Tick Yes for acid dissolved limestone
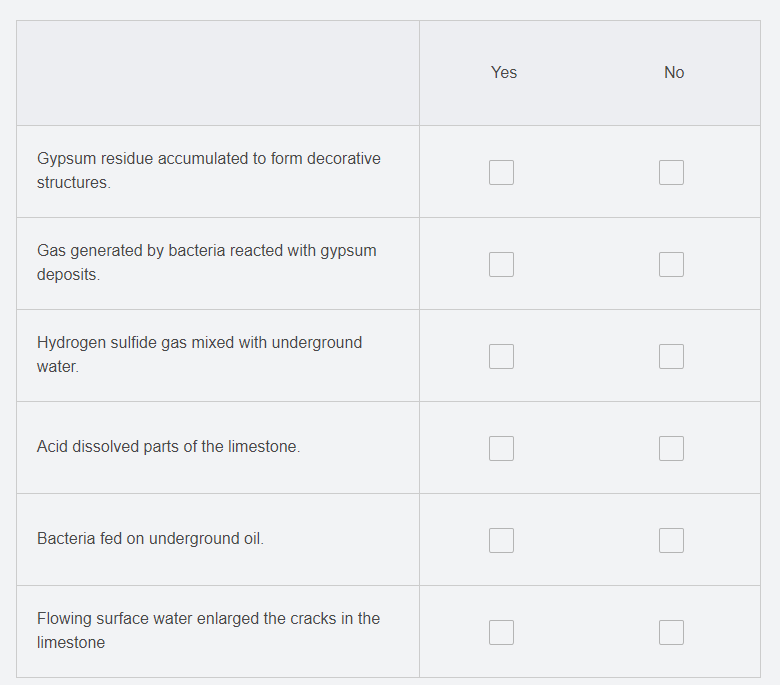 501,448
